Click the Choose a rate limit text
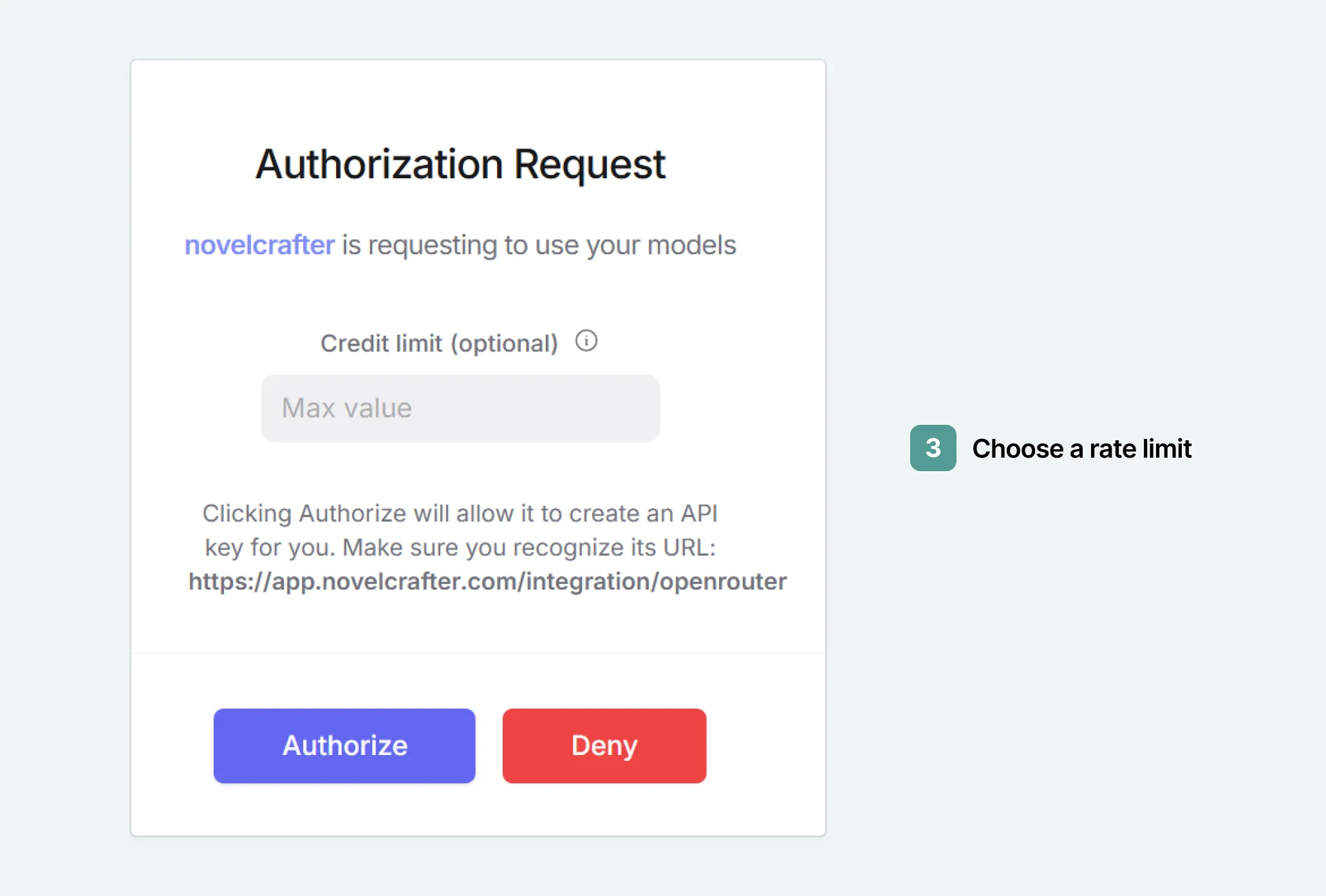The height and width of the screenshot is (896, 1326). pos(1083,449)
